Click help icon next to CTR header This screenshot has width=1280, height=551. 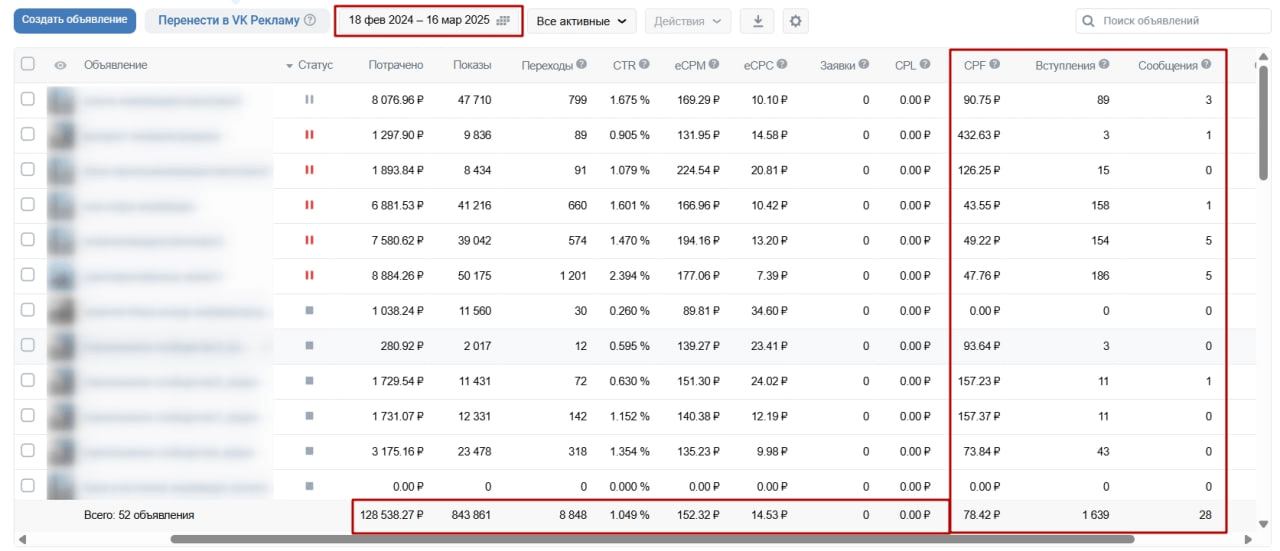645,65
